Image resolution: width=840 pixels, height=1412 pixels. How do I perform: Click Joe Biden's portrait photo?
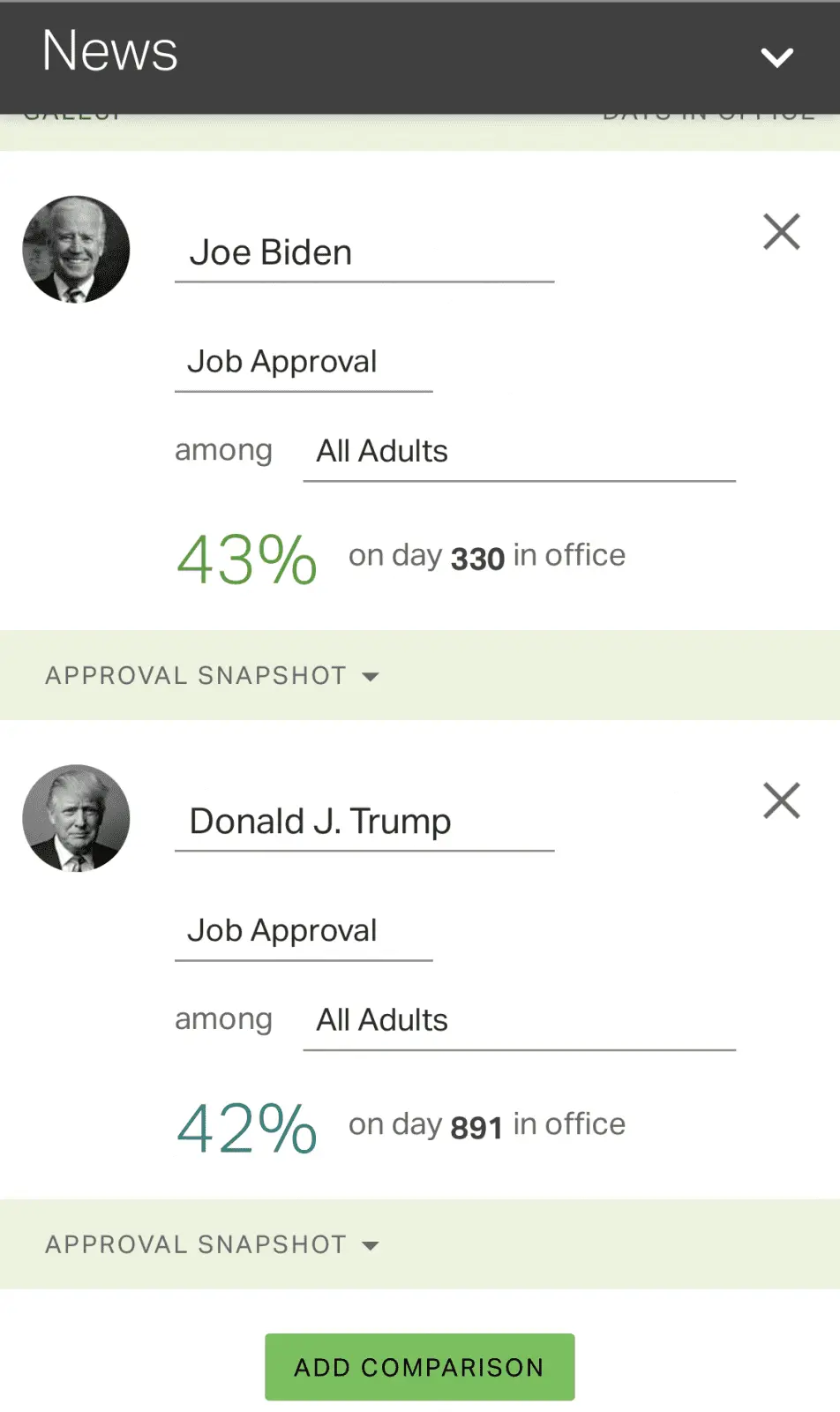click(x=76, y=250)
